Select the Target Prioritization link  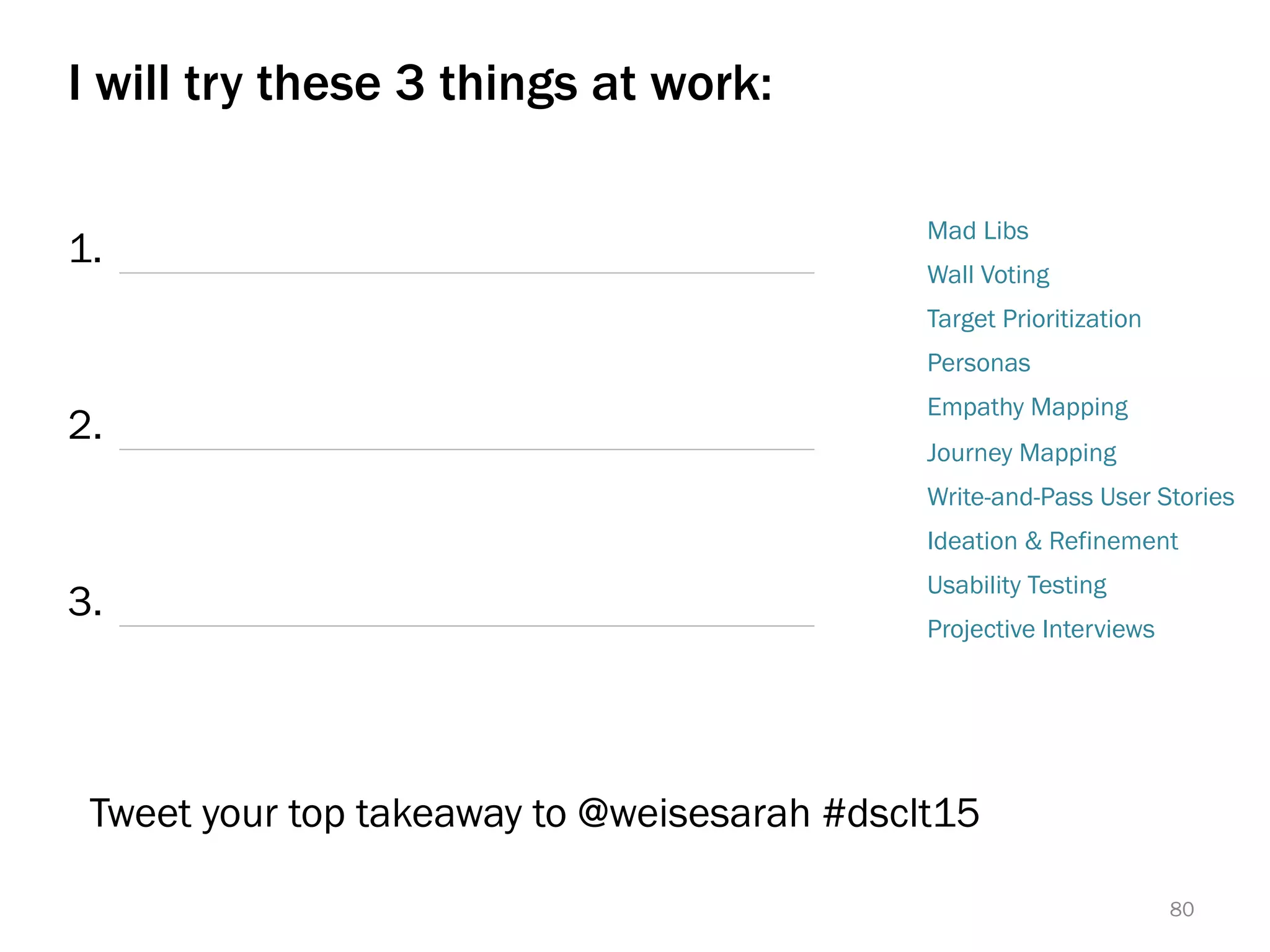pyautogui.click(x=1034, y=320)
